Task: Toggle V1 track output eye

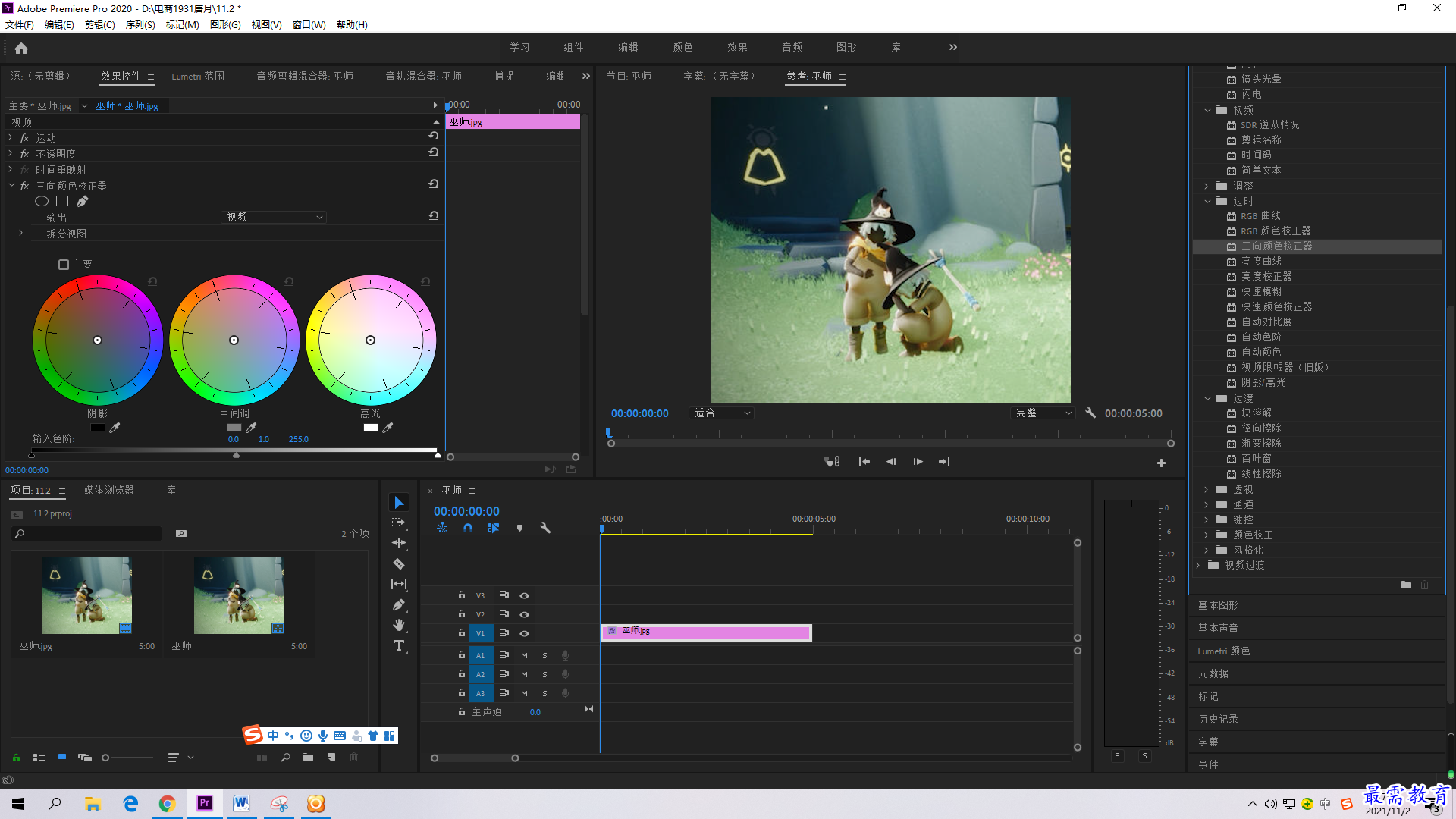Action: (x=524, y=633)
